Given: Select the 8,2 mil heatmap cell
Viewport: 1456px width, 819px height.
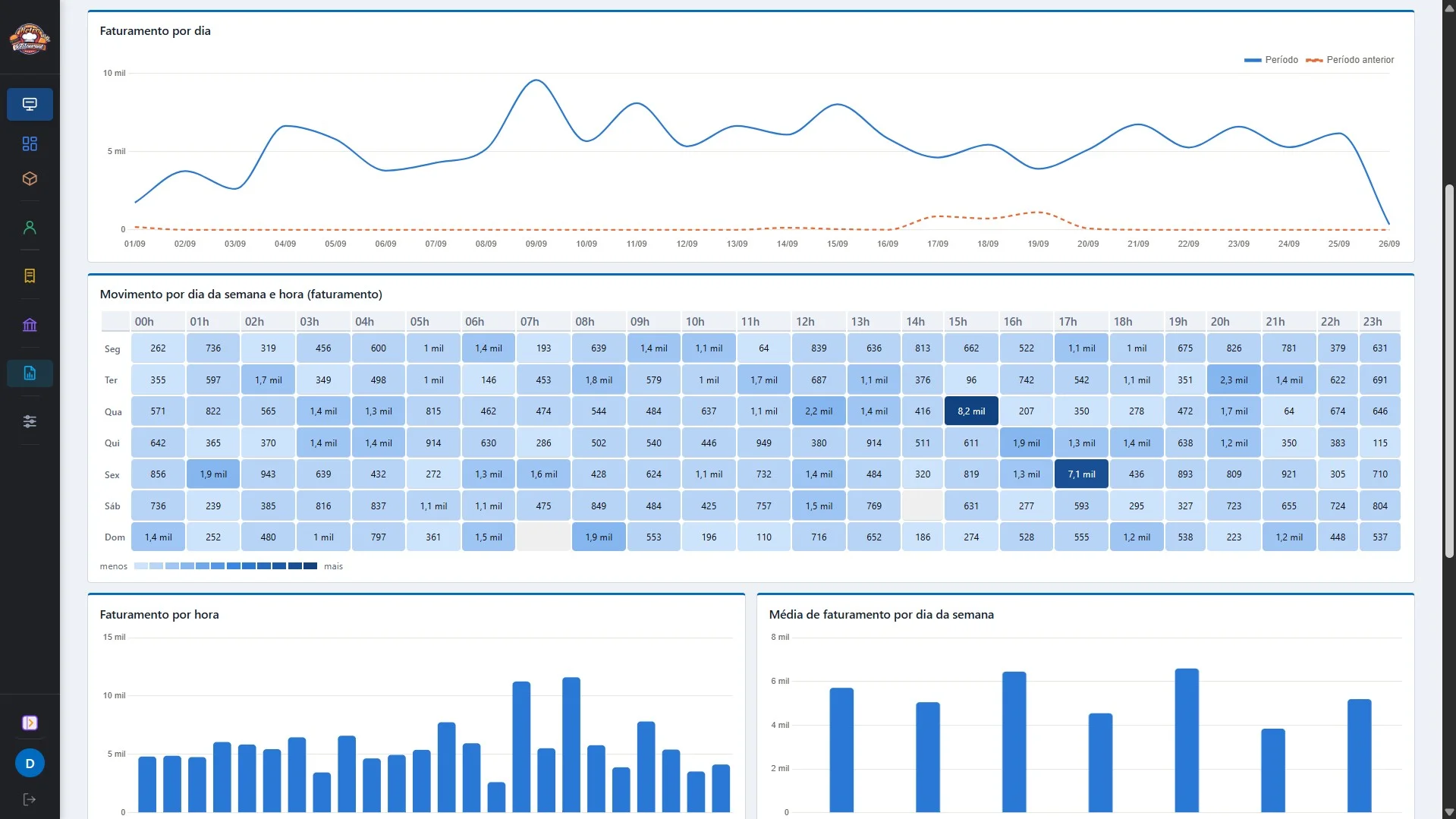Looking at the screenshot, I should [x=971, y=411].
